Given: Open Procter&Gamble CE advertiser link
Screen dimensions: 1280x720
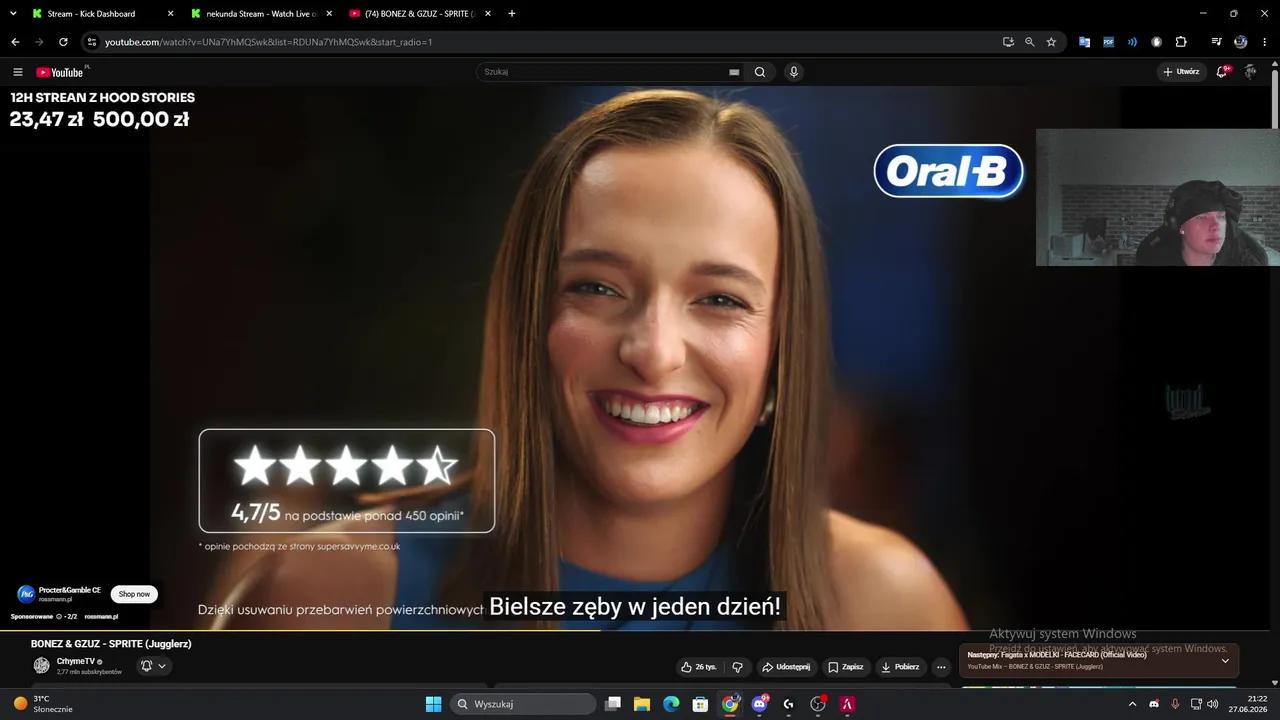Looking at the screenshot, I should (x=70, y=590).
